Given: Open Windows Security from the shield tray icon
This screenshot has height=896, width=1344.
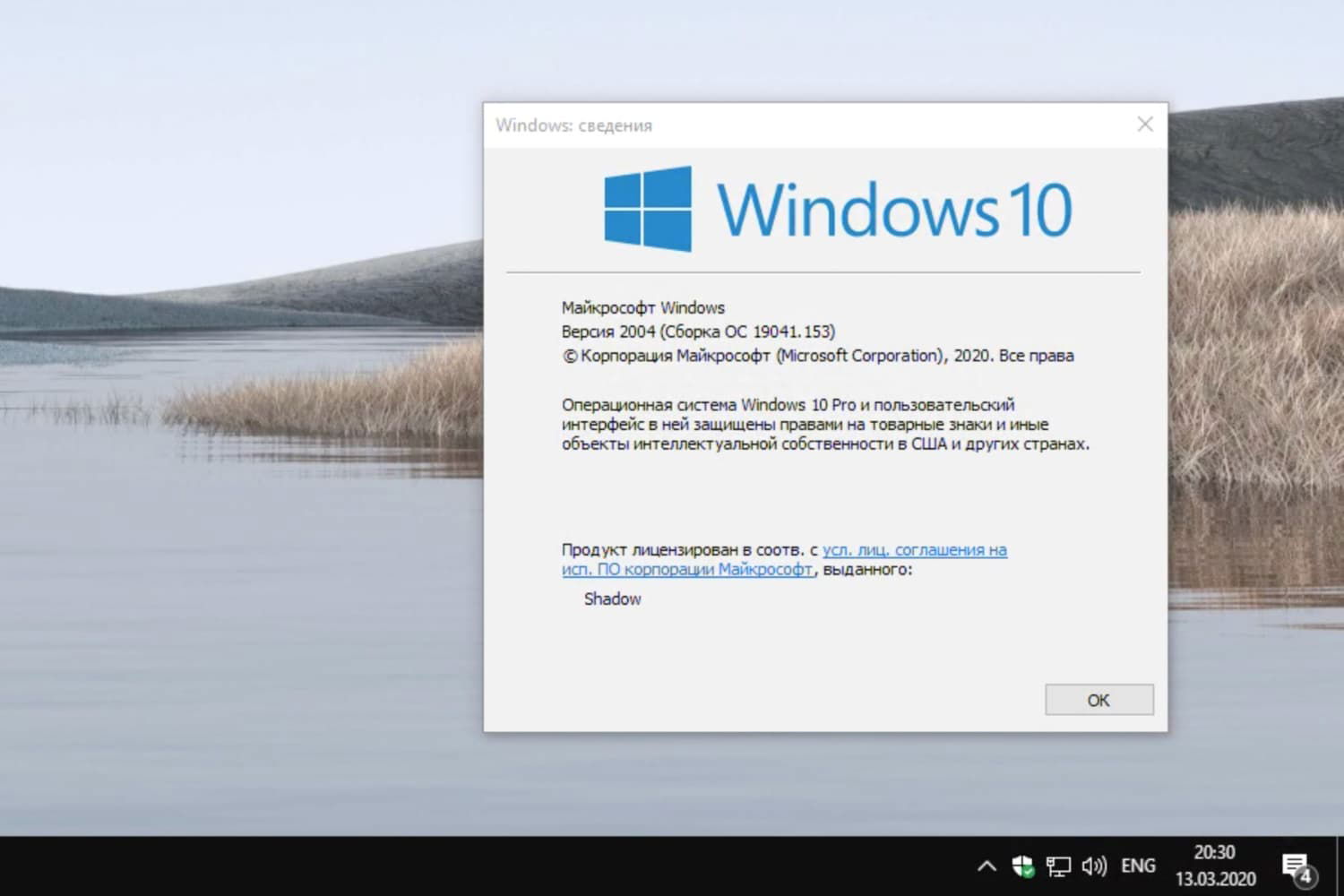Looking at the screenshot, I should click(x=1022, y=865).
